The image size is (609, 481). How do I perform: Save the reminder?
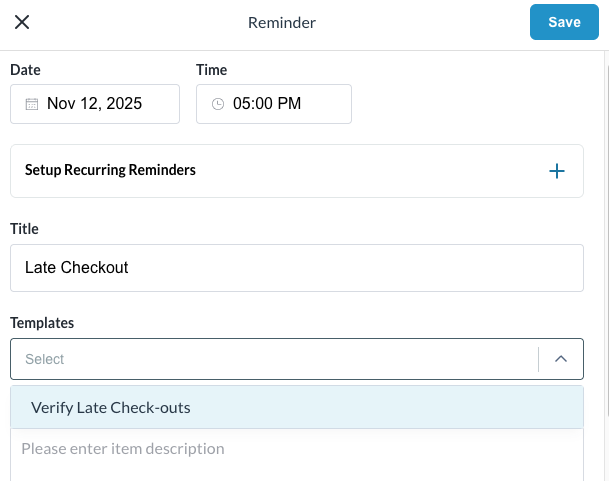[x=564, y=22]
